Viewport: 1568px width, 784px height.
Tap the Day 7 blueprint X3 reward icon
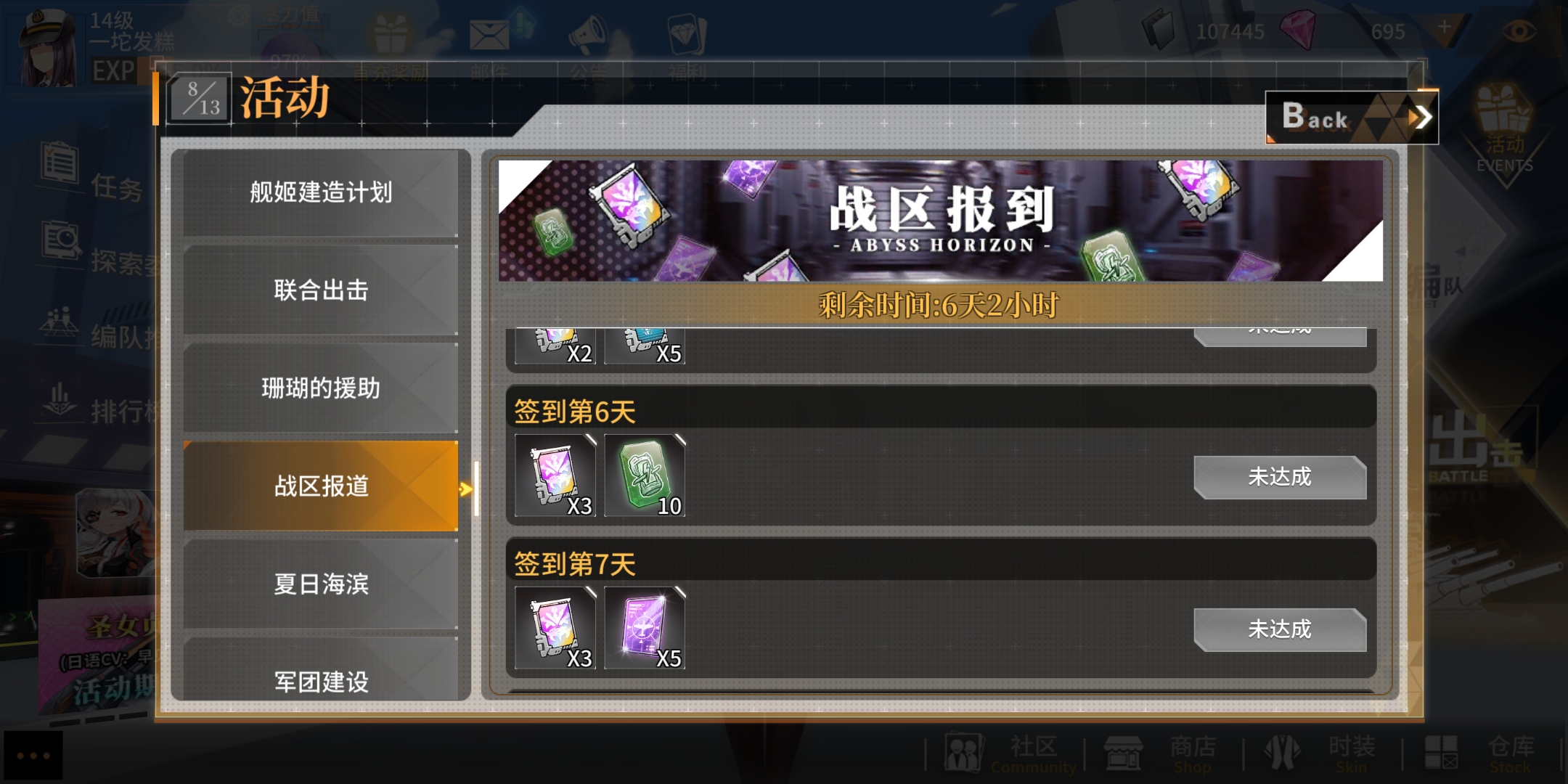(555, 628)
